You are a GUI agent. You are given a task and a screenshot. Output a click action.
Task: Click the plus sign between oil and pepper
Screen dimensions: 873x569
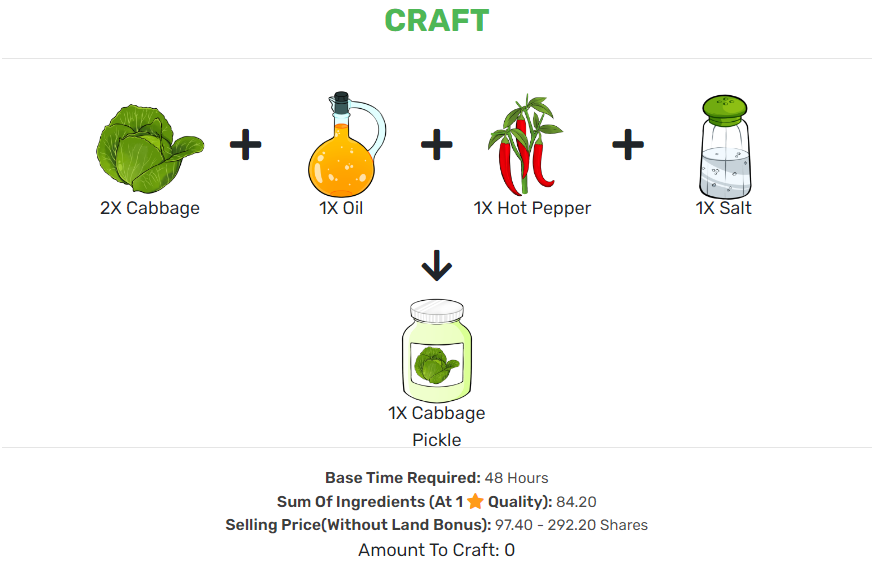[436, 145]
